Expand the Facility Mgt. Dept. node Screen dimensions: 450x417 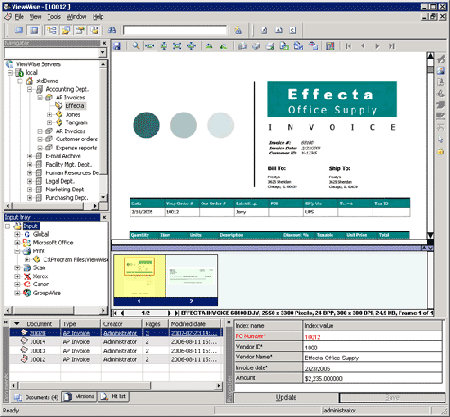[x=30, y=164]
